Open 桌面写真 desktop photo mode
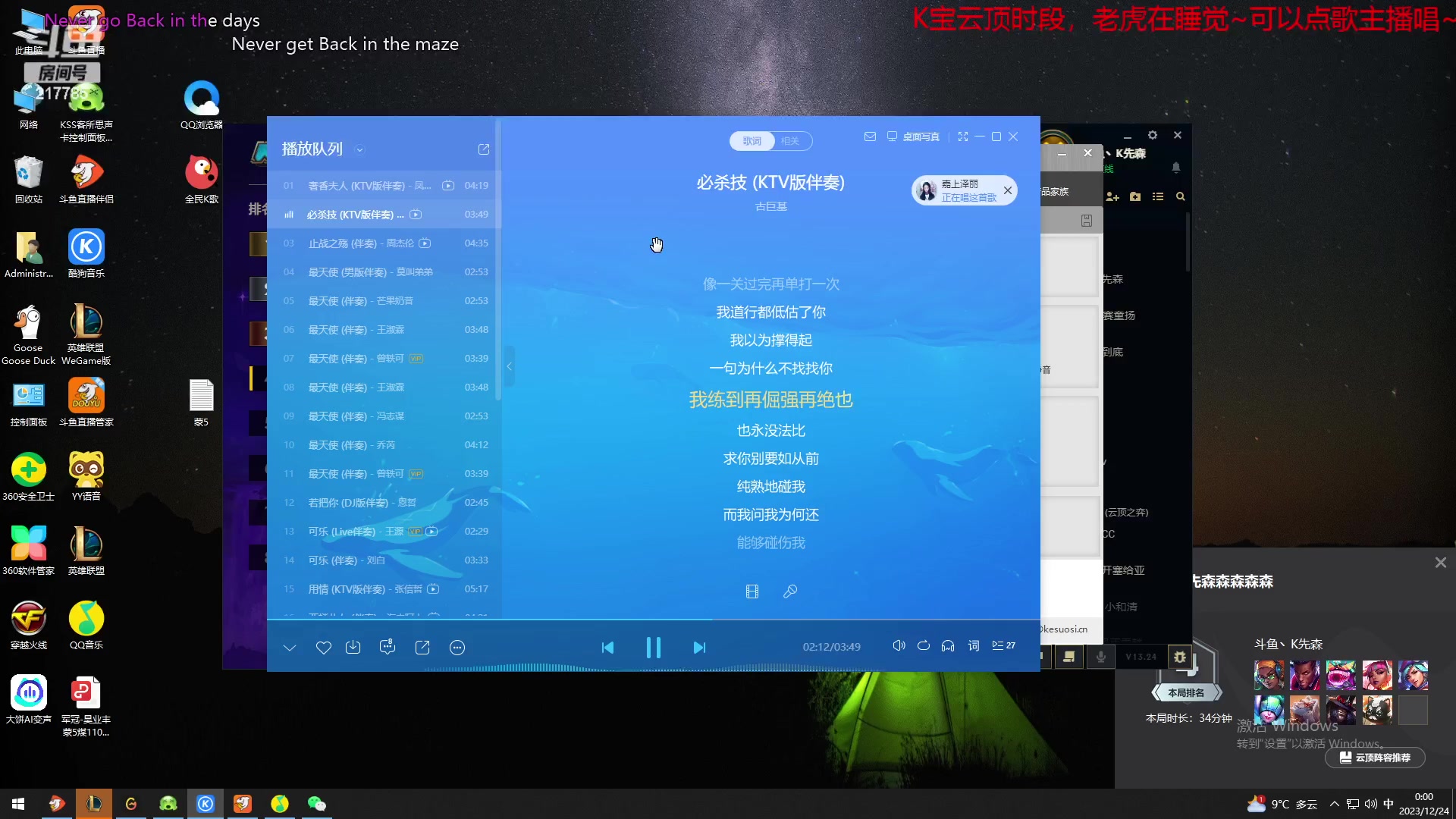Viewport: 1456px width, 819px height. [913, 136]
